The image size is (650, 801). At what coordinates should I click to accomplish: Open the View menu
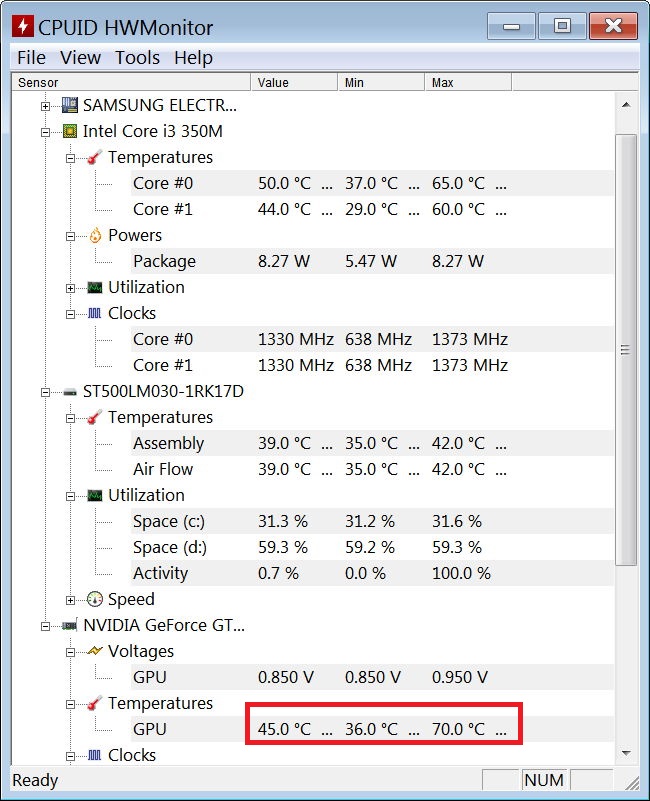80,58
